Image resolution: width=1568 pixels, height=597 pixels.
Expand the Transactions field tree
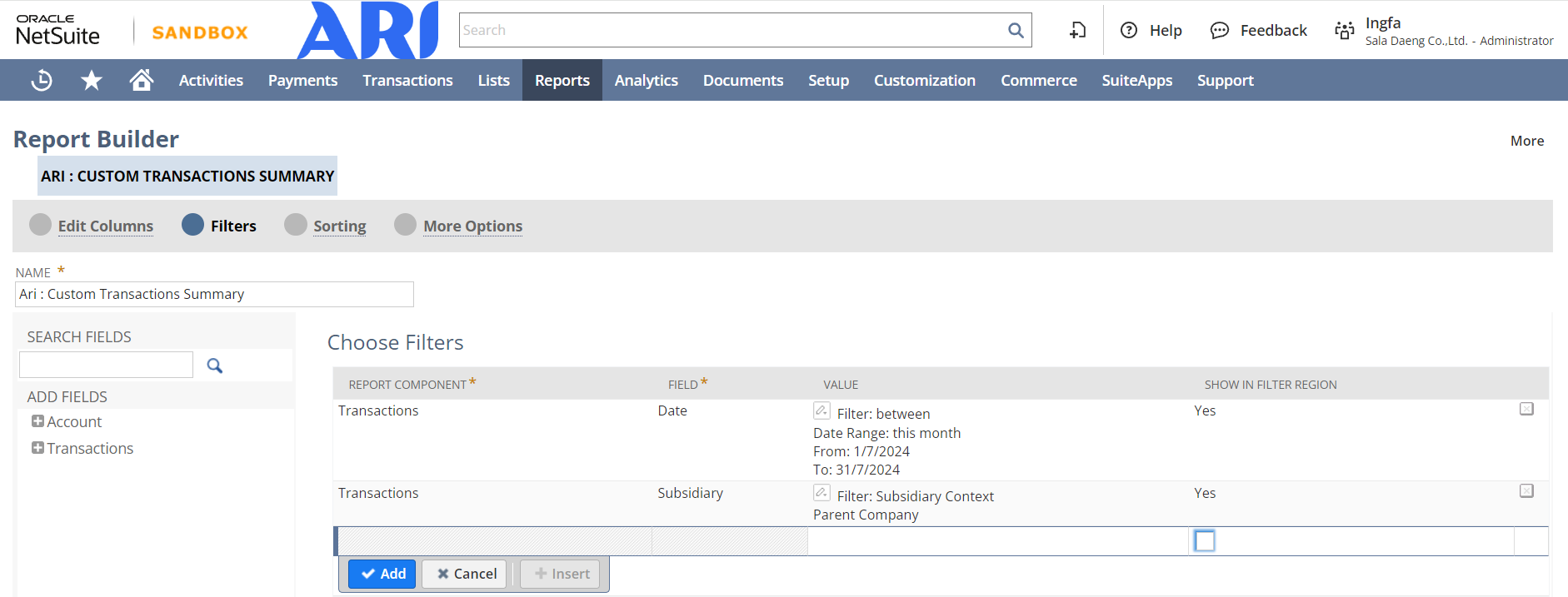tap(37, 448)
